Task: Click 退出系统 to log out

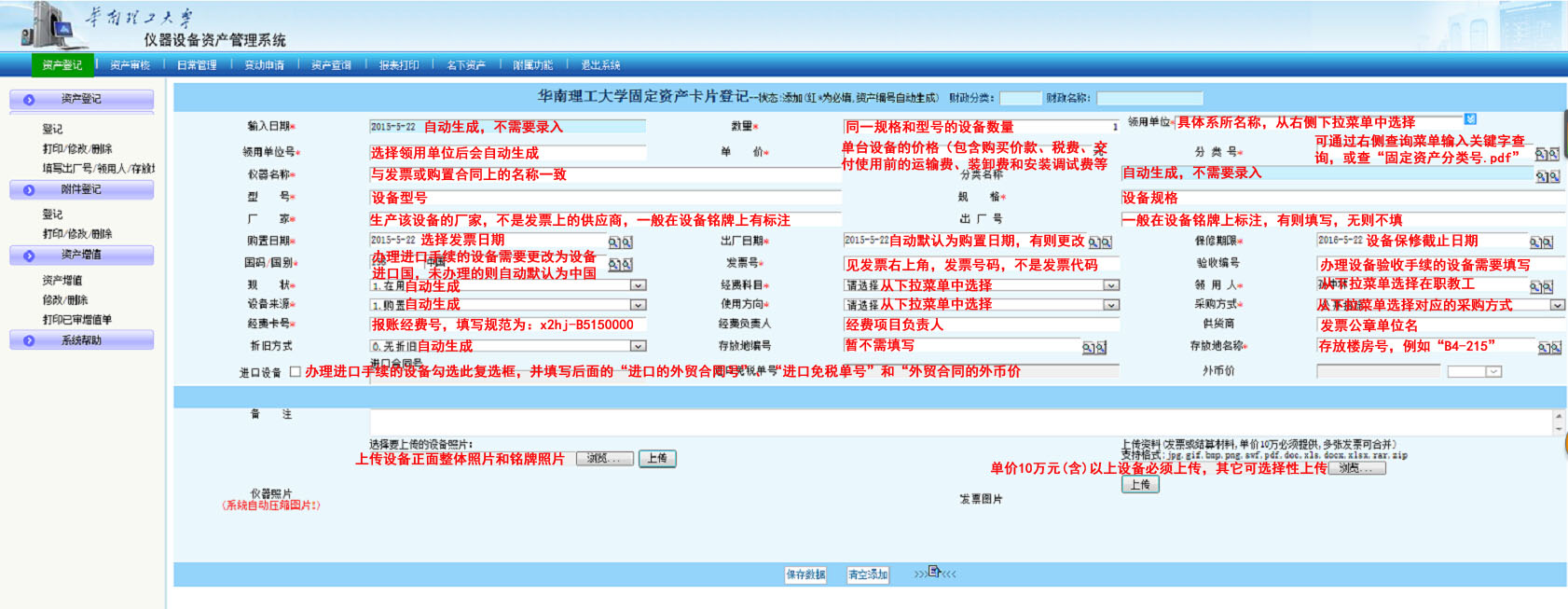Action: pos(600,65)
